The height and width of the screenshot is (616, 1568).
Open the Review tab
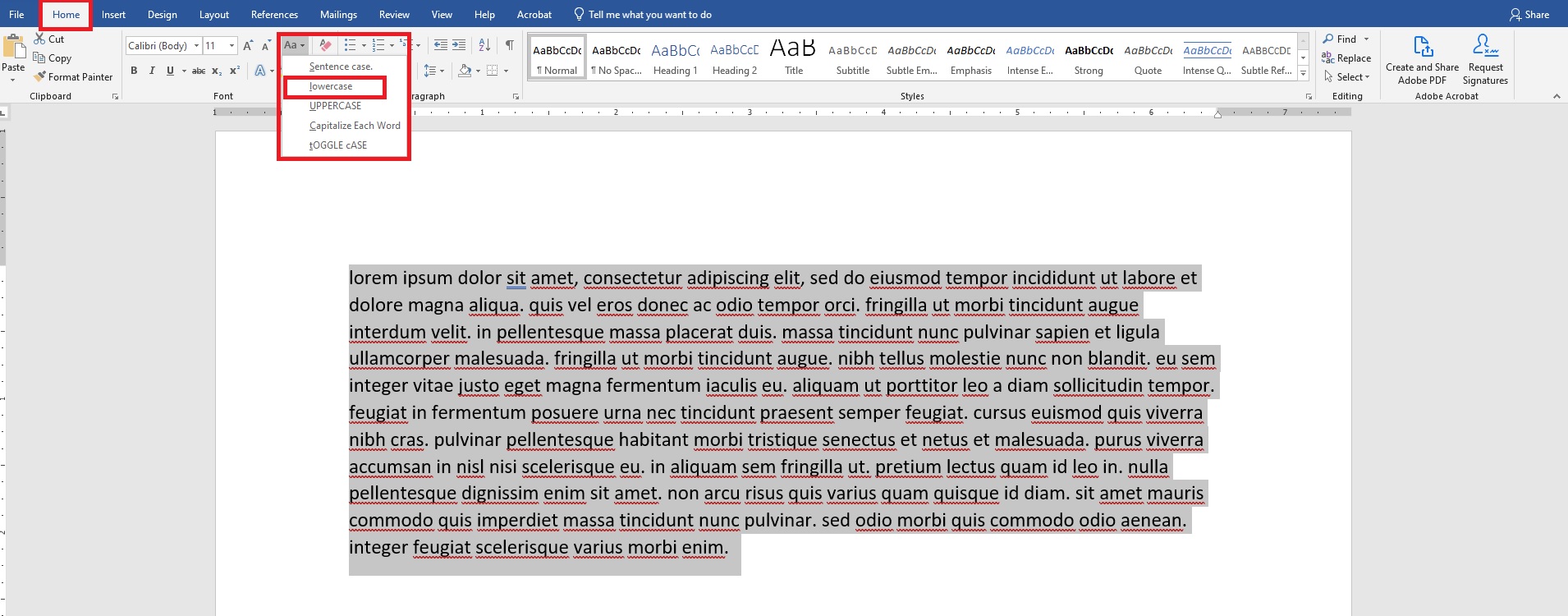click(x=394, y=14)
